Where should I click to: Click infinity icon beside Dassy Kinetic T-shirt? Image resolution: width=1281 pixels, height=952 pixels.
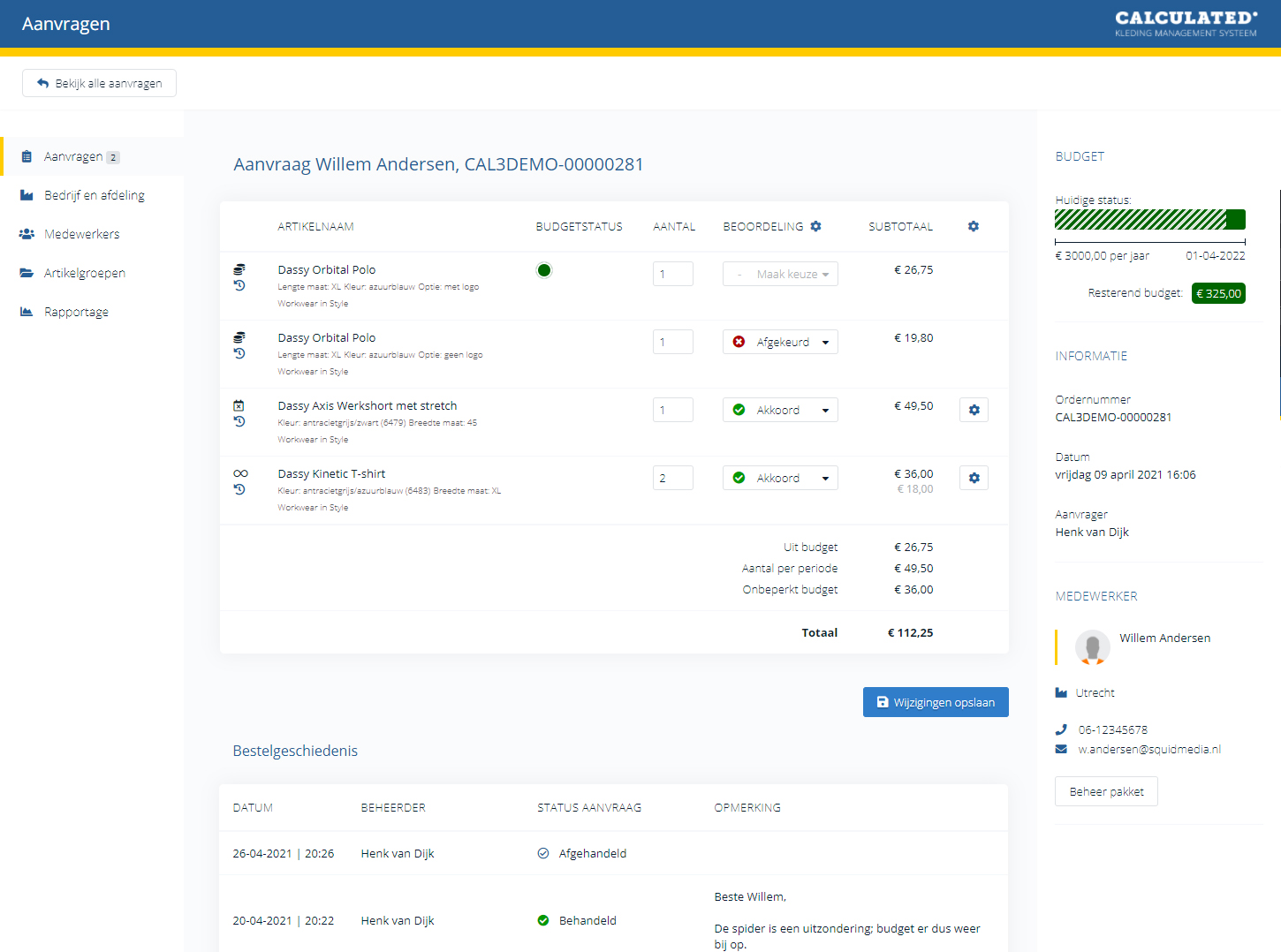pos(240,473)
